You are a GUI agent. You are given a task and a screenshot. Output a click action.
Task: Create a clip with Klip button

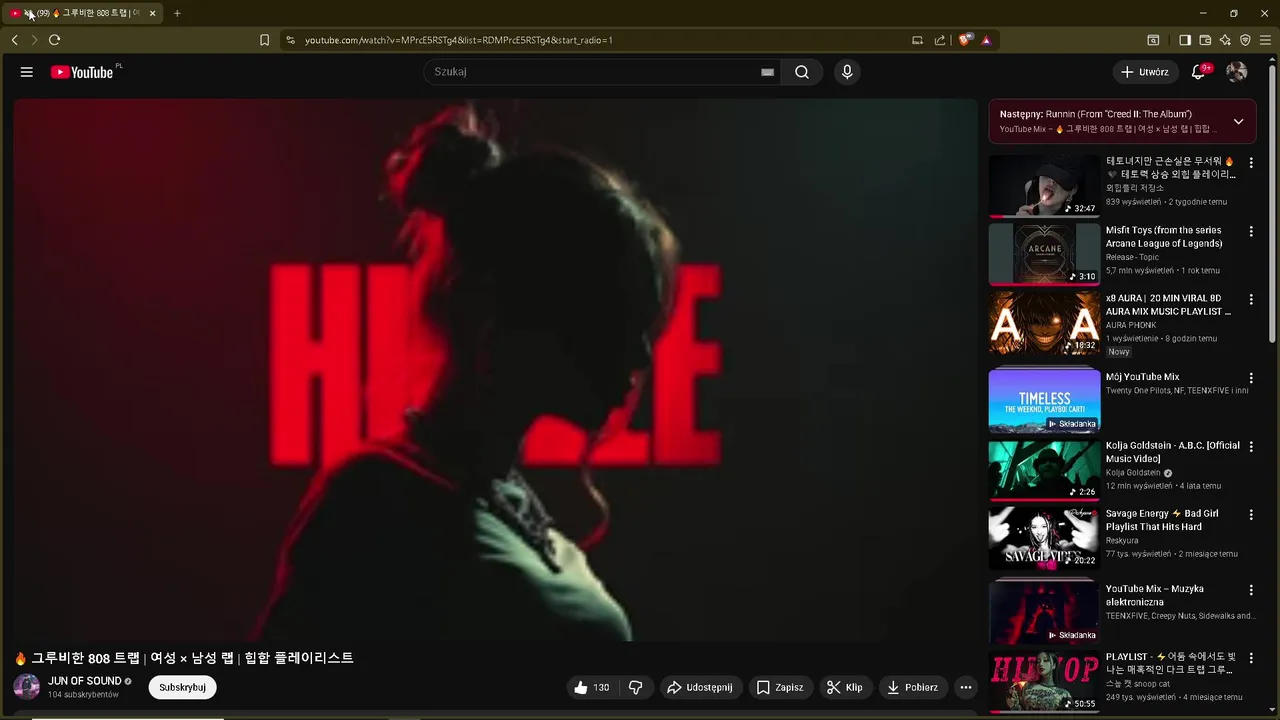coord(844,687)
